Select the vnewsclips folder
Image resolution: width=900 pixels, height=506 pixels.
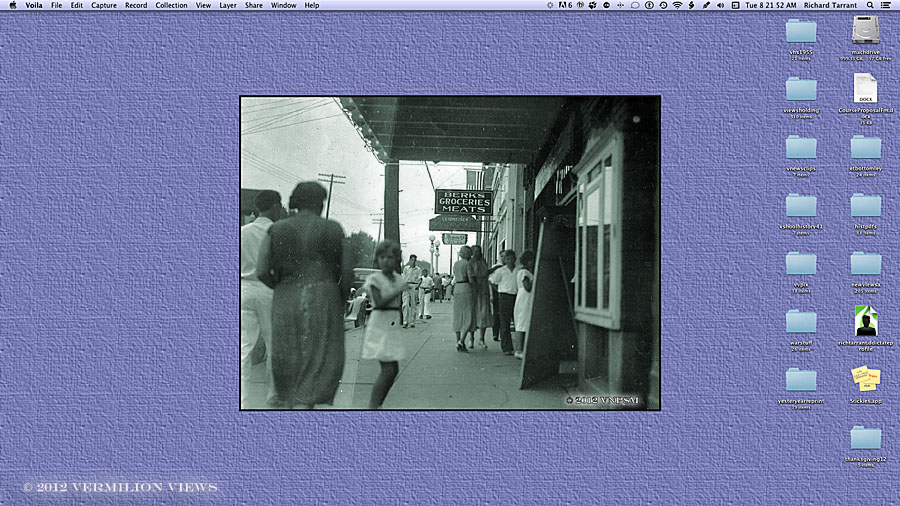[801, 147]
